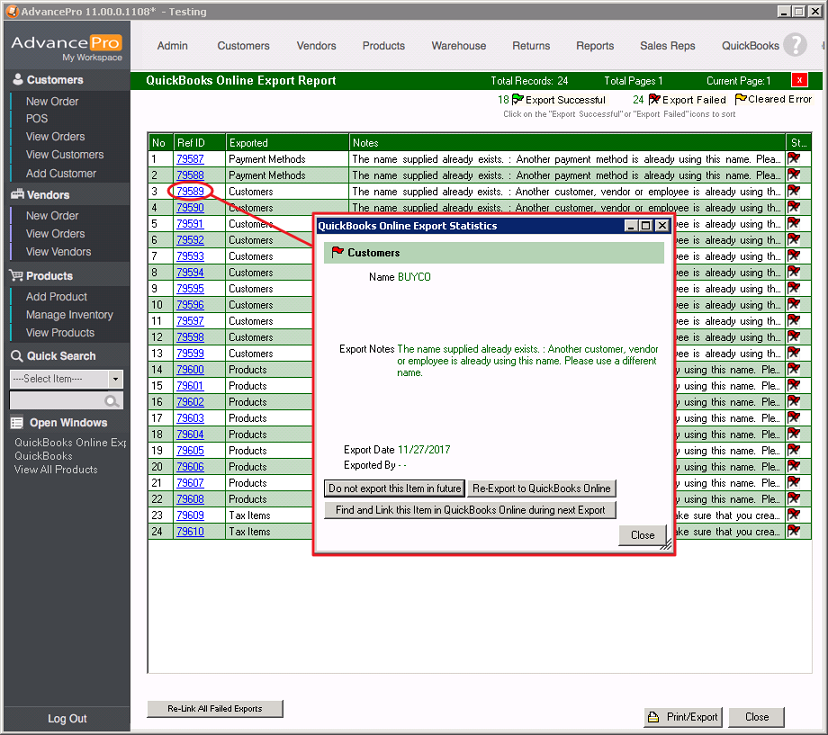Open the Select Item dropdown
Viewport: 828px width, 735px height.
pyautogui.click(x=115, y=379)
